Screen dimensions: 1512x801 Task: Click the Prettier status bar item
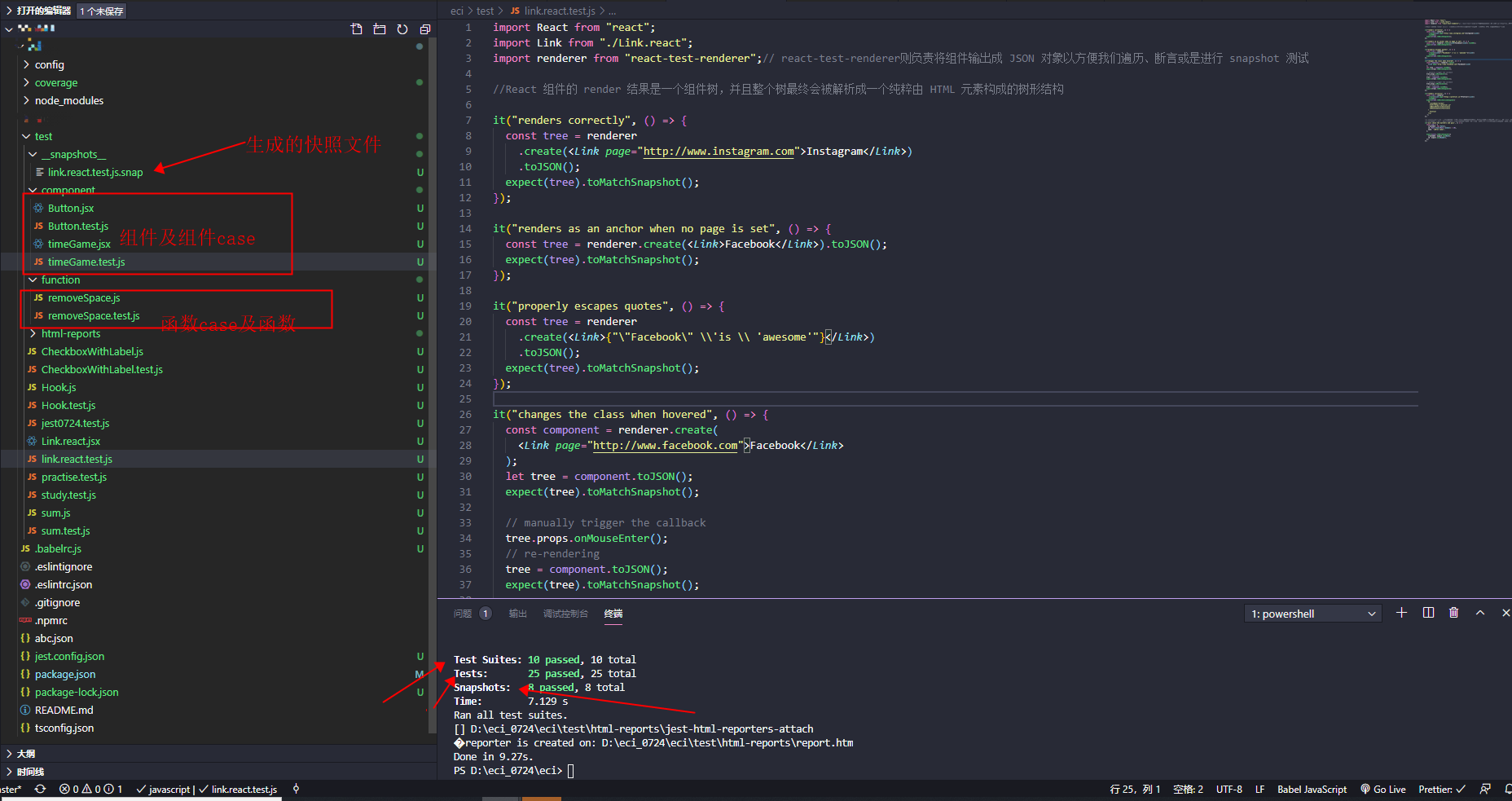[x=1442, y=789]
